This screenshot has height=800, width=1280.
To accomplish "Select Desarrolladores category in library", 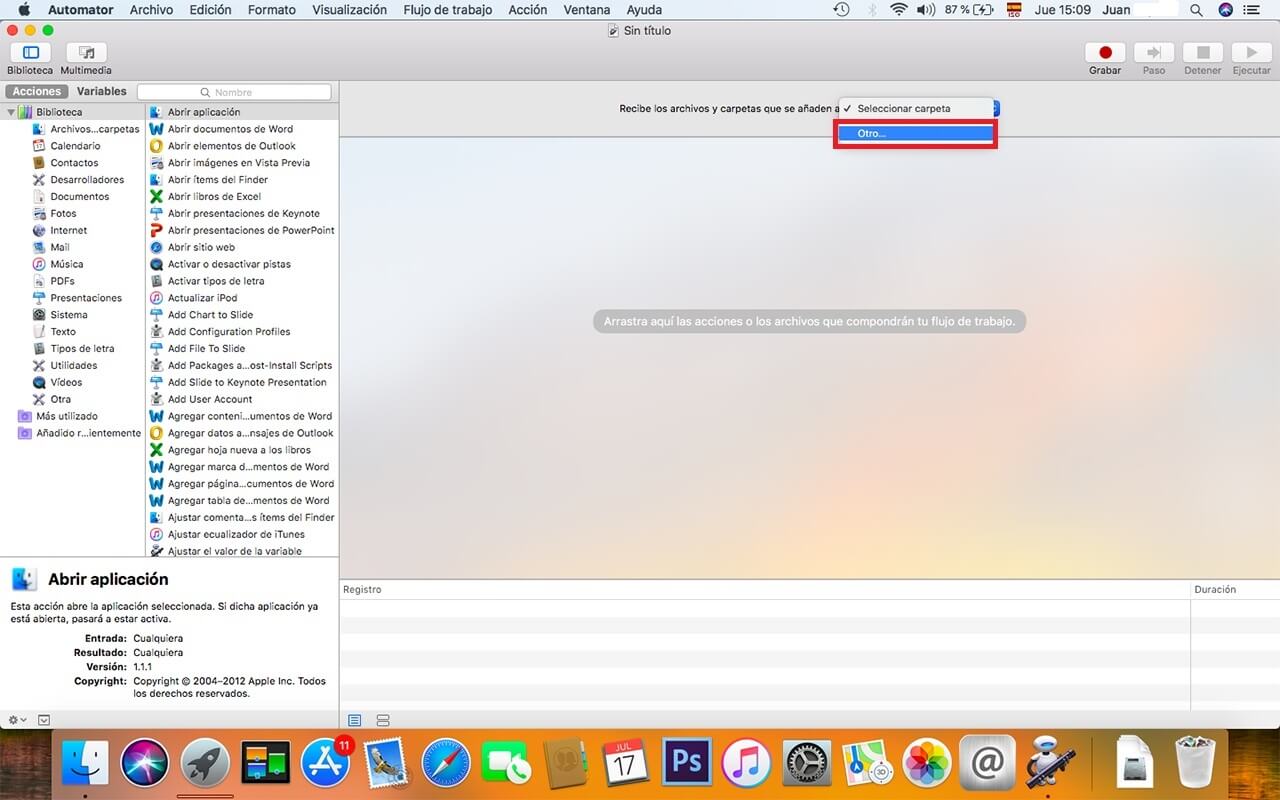I will pyautogui.click(x=87, y=180).
